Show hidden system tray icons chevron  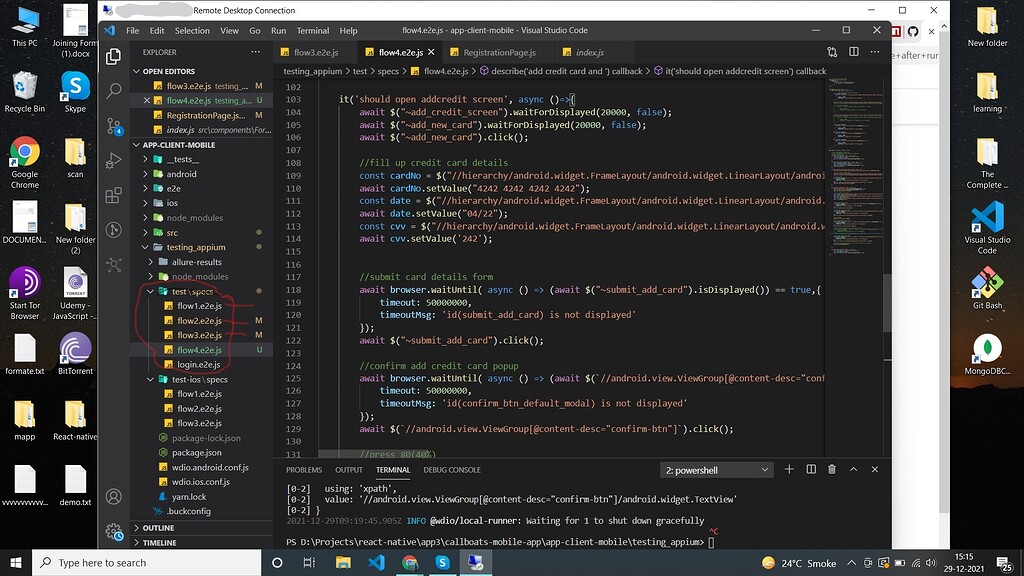(x=852, y=563)
